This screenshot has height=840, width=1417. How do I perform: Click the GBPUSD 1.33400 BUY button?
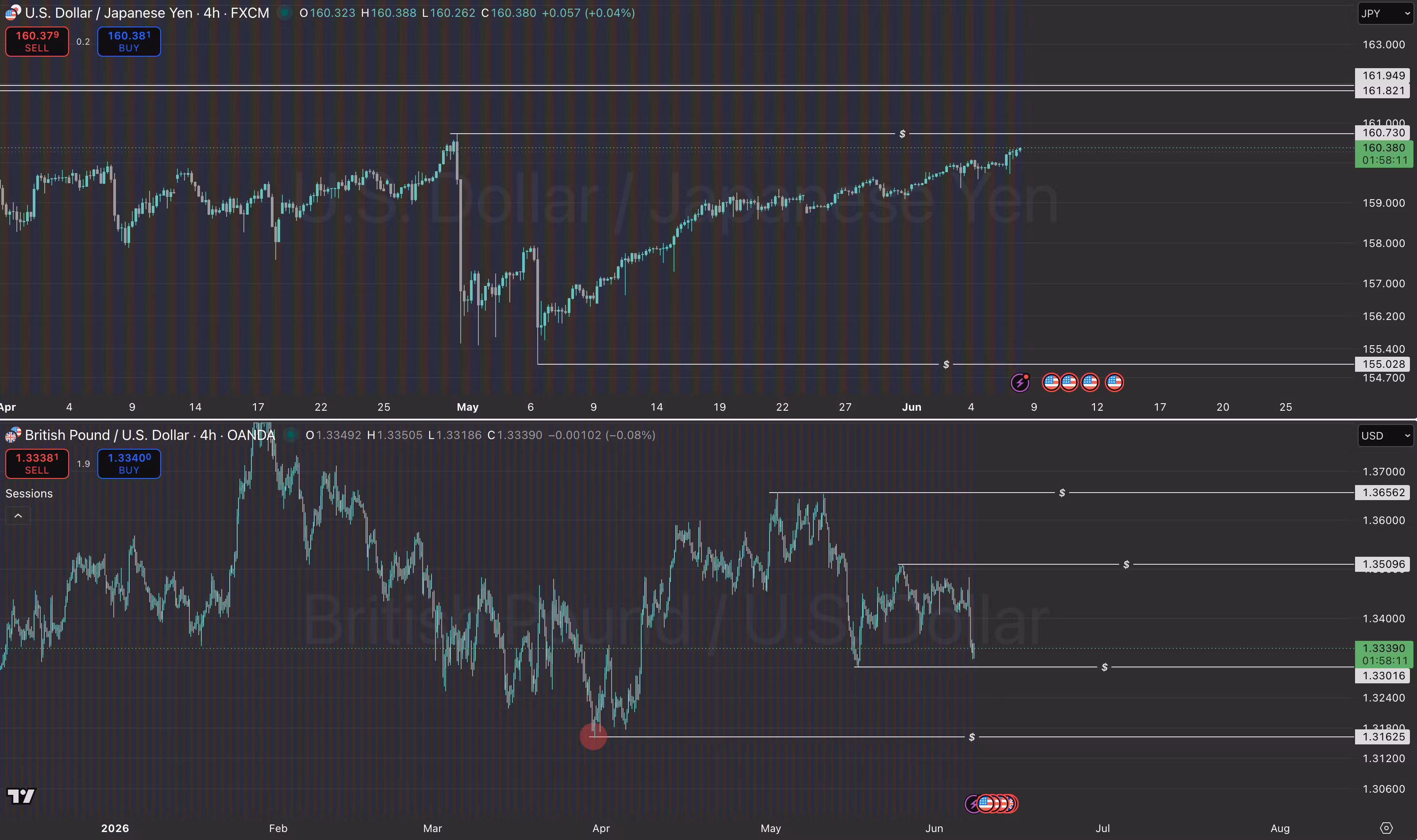(129, 463)
